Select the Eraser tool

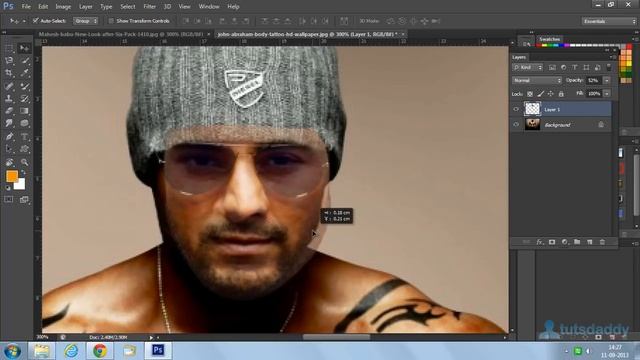pos(9,111)
